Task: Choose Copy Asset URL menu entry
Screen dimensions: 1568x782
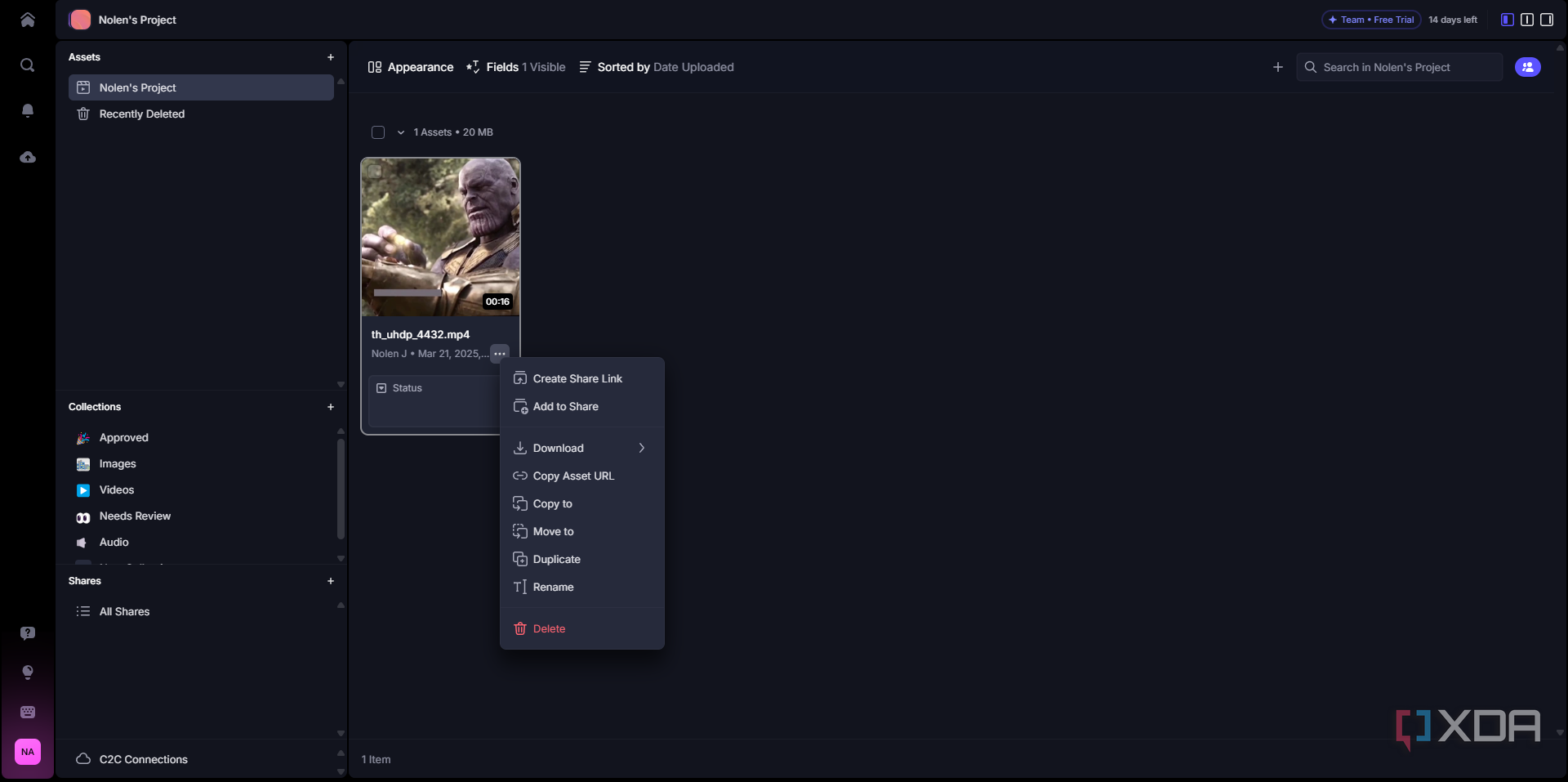Action: coord(582,476)
